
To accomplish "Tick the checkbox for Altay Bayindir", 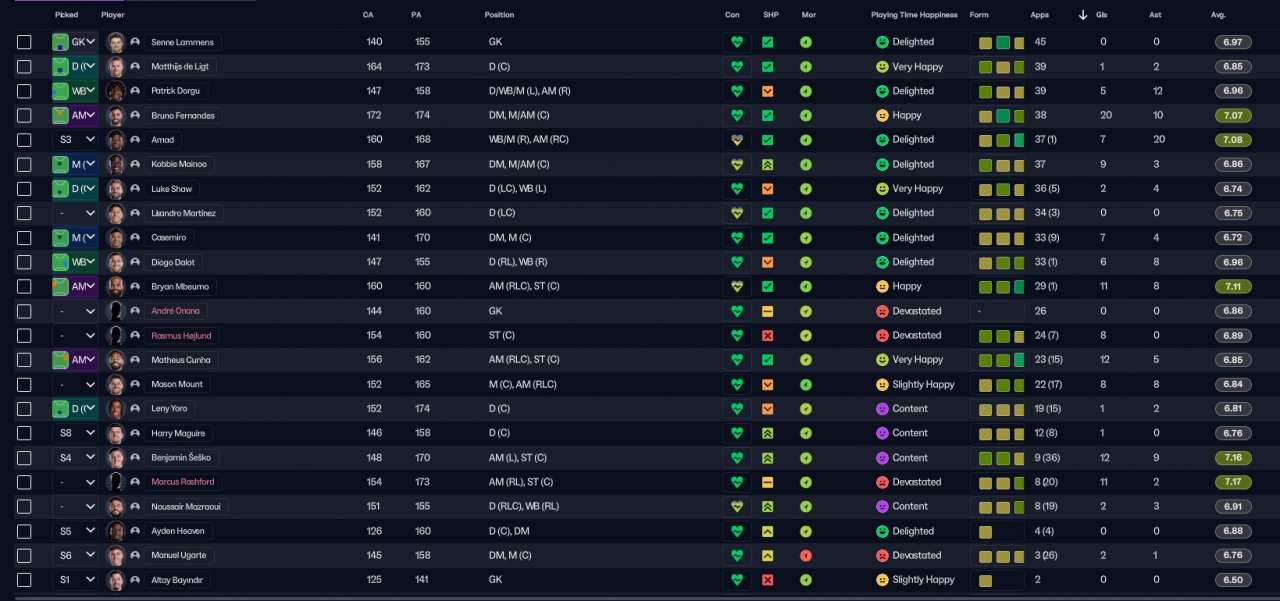I will coord(24,580).
